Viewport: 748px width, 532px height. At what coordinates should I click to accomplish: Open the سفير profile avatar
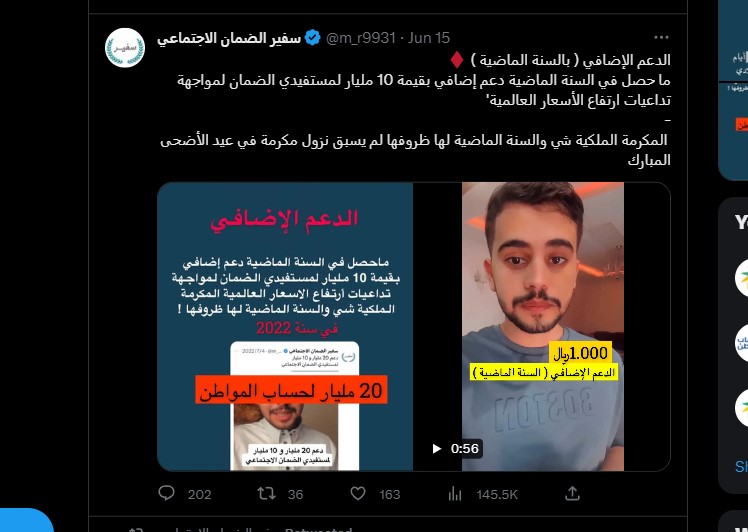(125, 48)
